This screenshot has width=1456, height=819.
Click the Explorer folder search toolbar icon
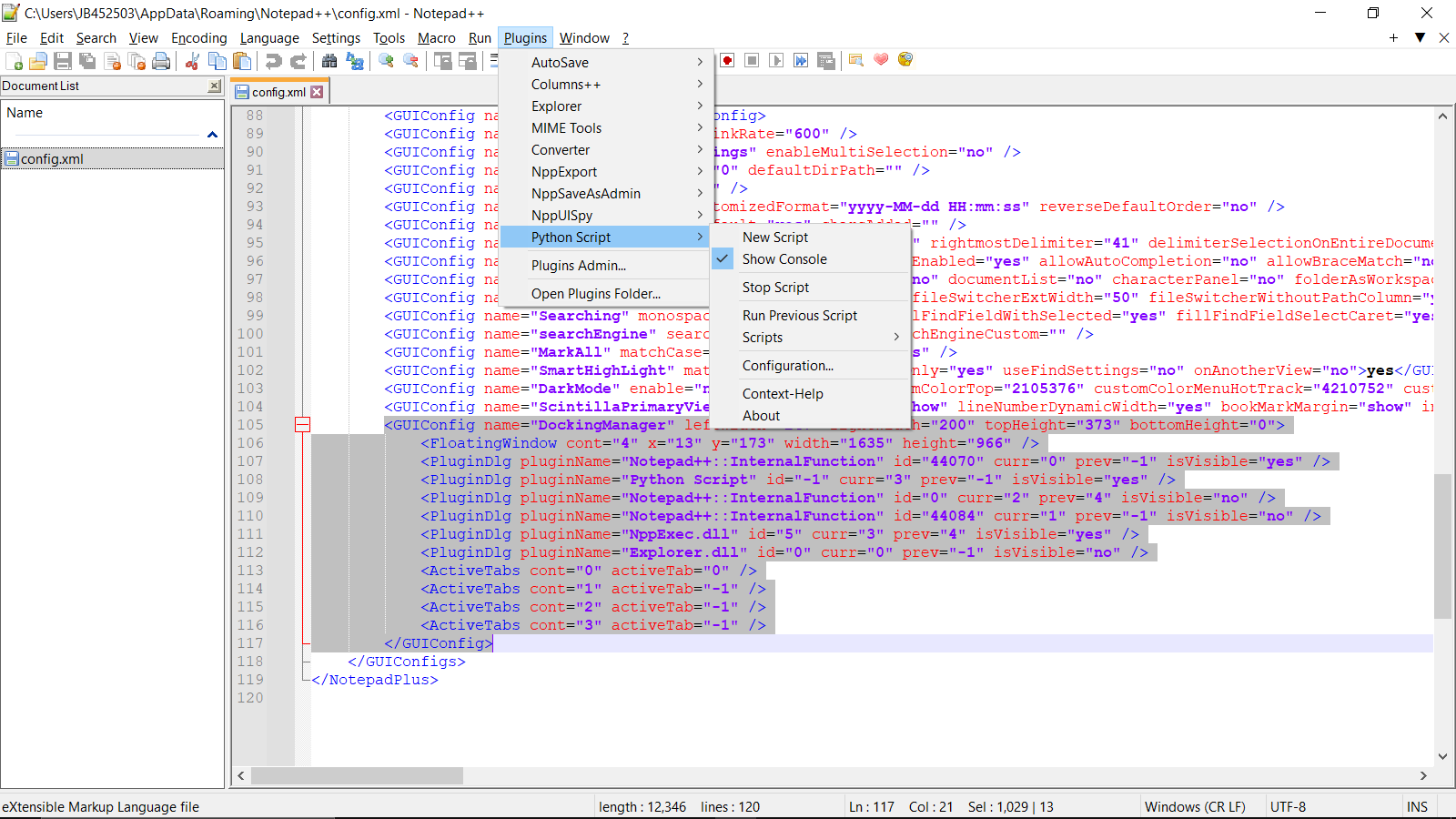(x=856, y=60)
